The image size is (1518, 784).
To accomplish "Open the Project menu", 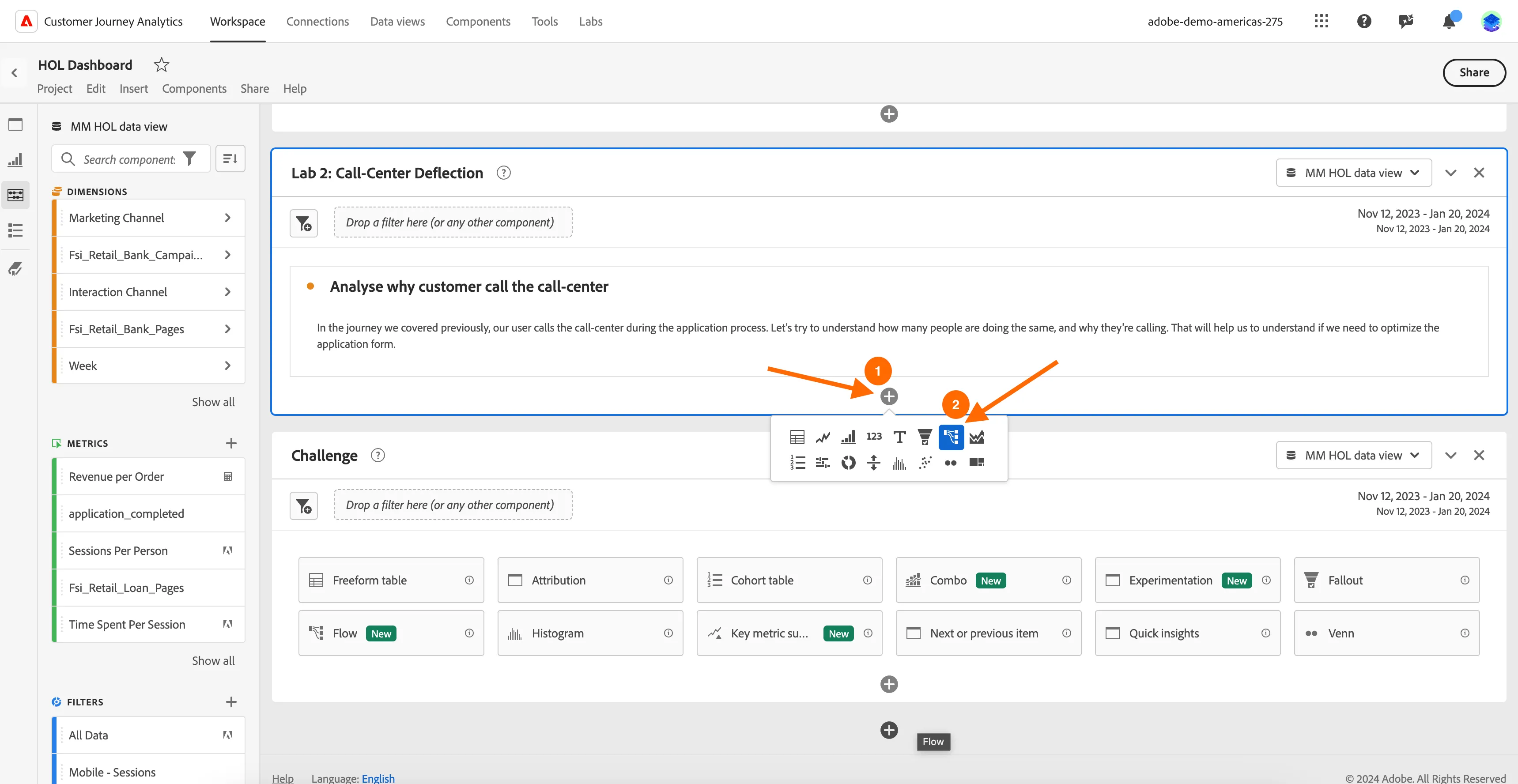I will click(54, 88).
